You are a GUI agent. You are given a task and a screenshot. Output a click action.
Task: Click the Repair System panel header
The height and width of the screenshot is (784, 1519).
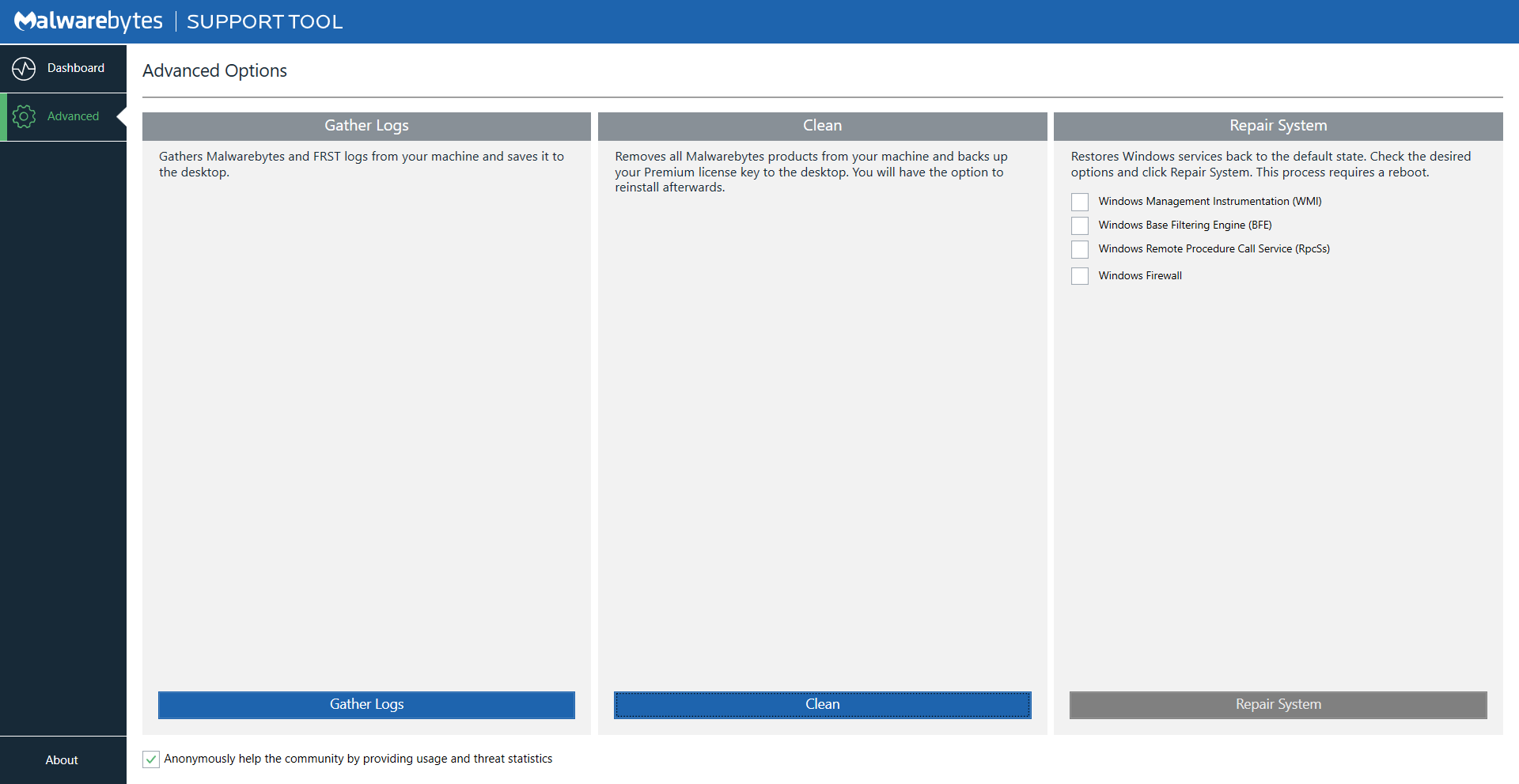pyautogui.click(x=1278, y=126)
